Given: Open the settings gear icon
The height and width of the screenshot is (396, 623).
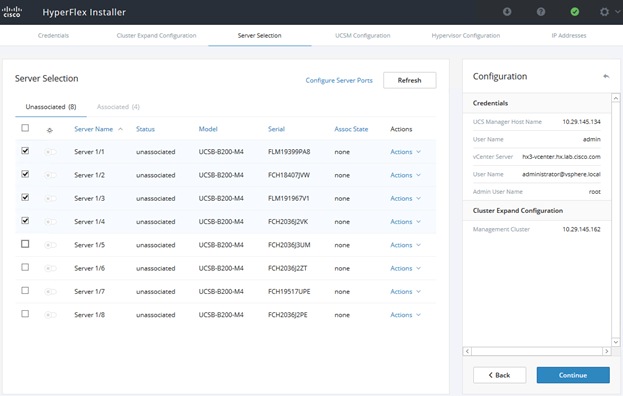Looking at the screenshot, I should pyautogui.click(x=604, y=12).
